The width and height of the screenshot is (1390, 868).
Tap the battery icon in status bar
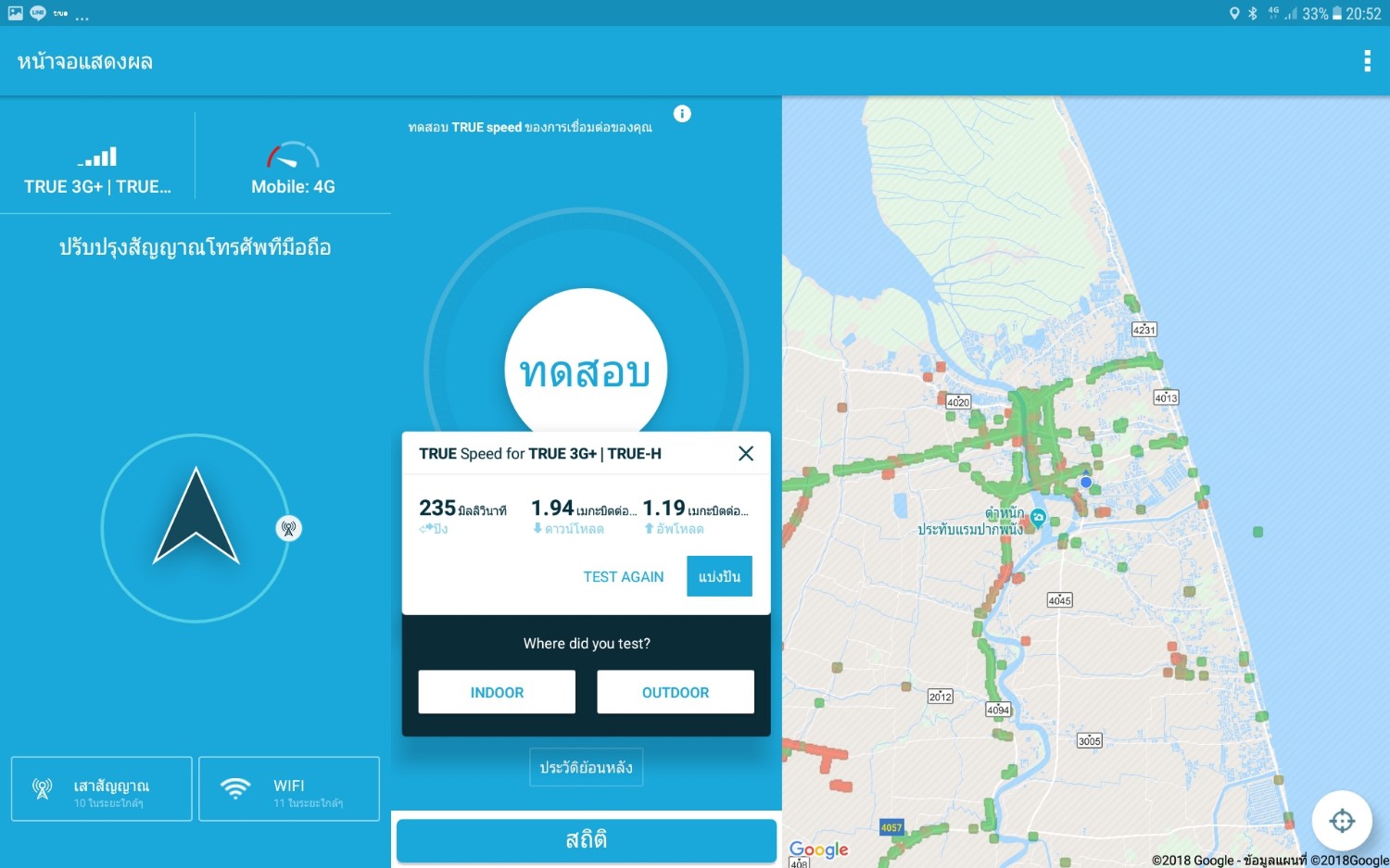pyautogui.click(x=1337, y=14)
